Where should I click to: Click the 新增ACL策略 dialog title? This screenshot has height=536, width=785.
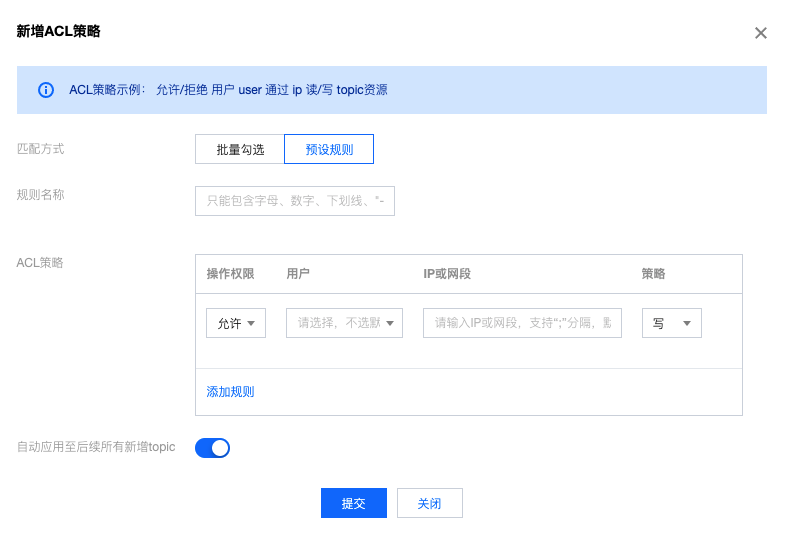click(59, 31)
